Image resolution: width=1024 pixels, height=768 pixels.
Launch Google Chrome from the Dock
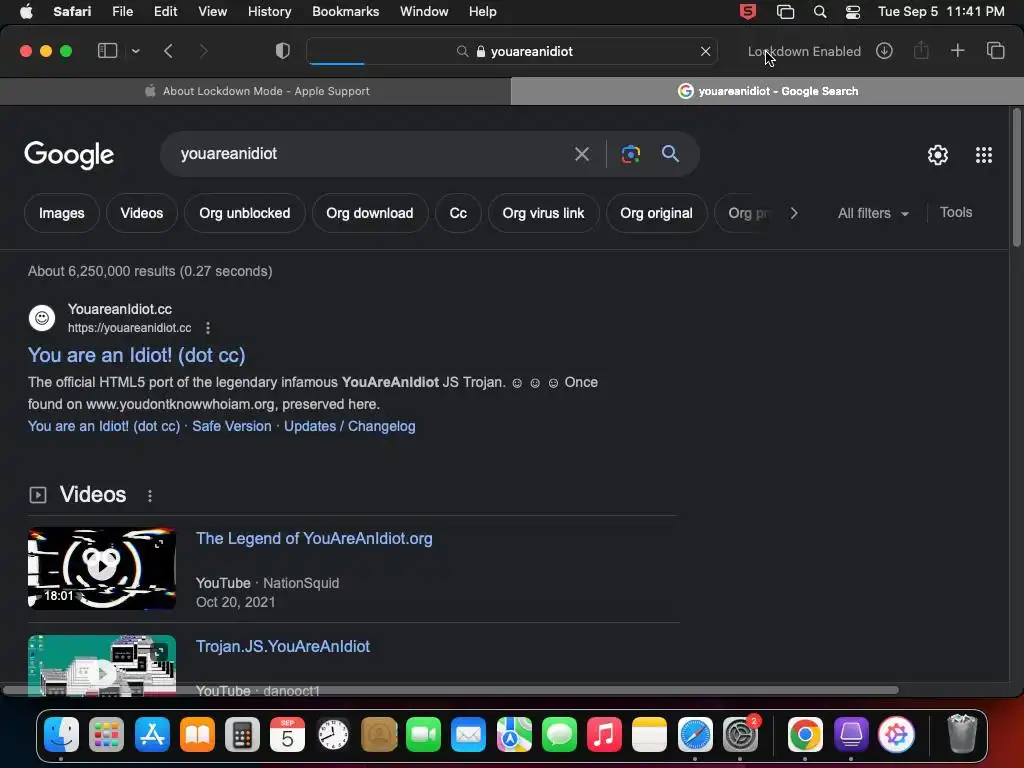[x=805, y=735]
